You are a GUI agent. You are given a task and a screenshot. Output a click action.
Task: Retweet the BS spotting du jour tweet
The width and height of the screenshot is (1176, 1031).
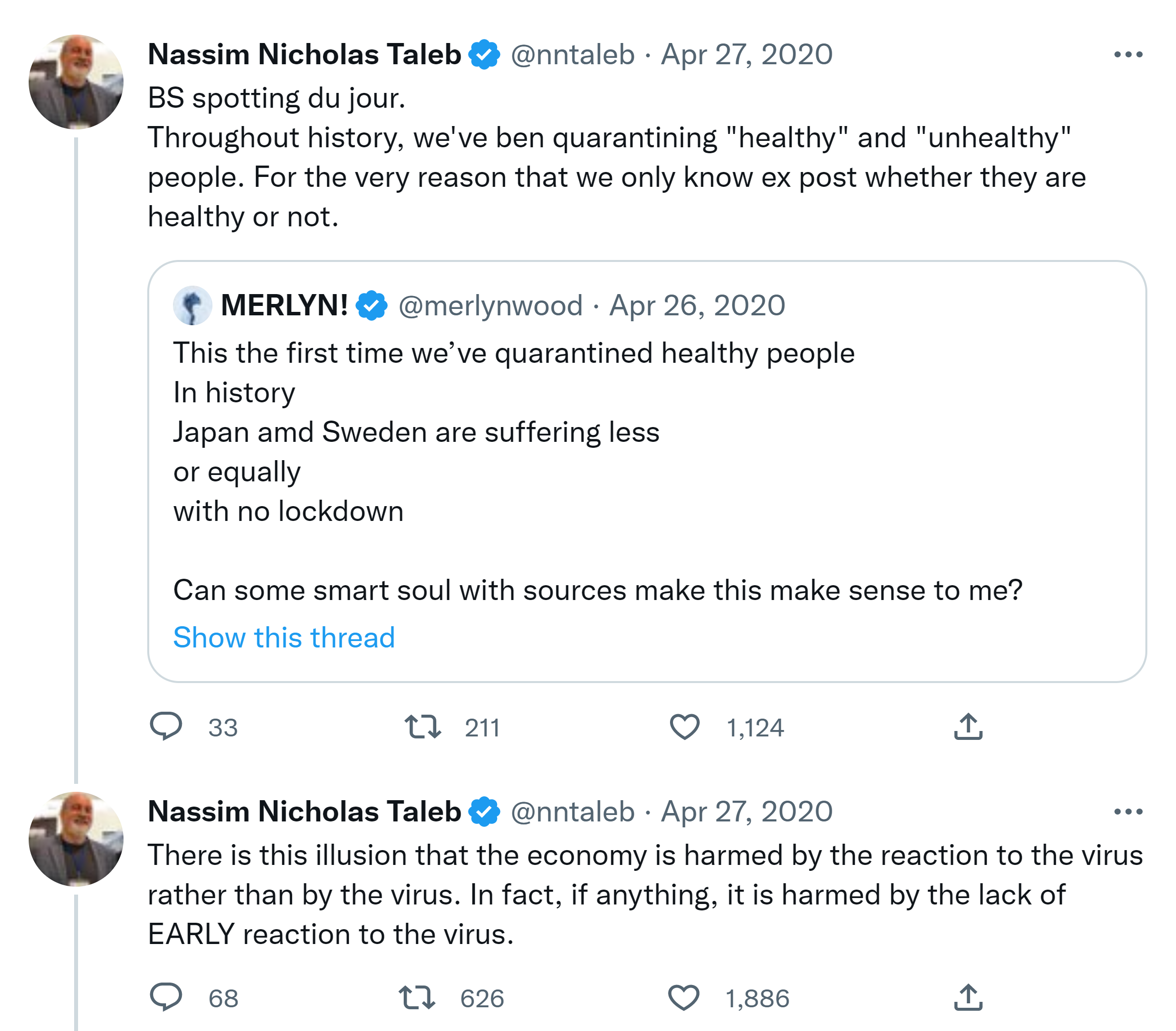(x=422, y=726)
